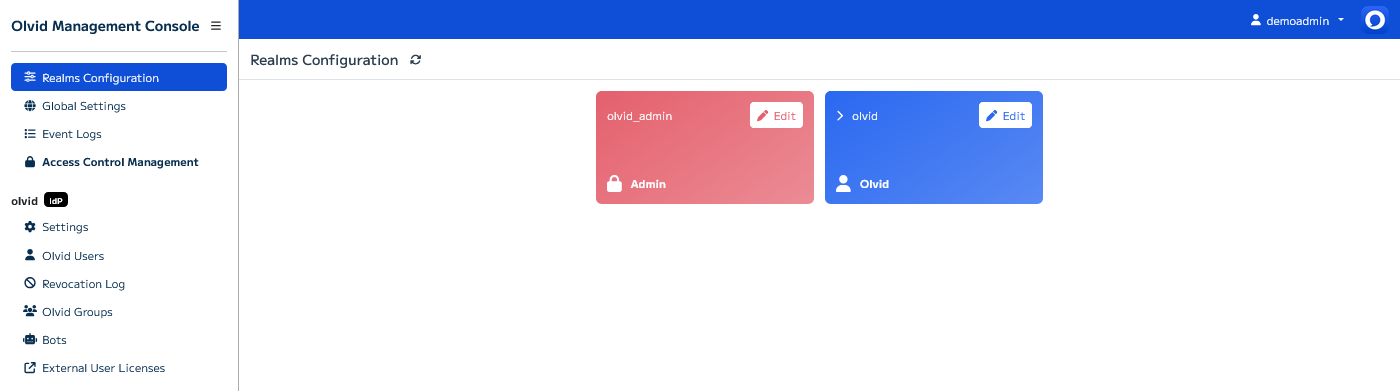Viewport: 1400px width, 391px height.
Task: Click the external link icon of External User Licenses
Action: pyautogui.click(x=30, y=368)
